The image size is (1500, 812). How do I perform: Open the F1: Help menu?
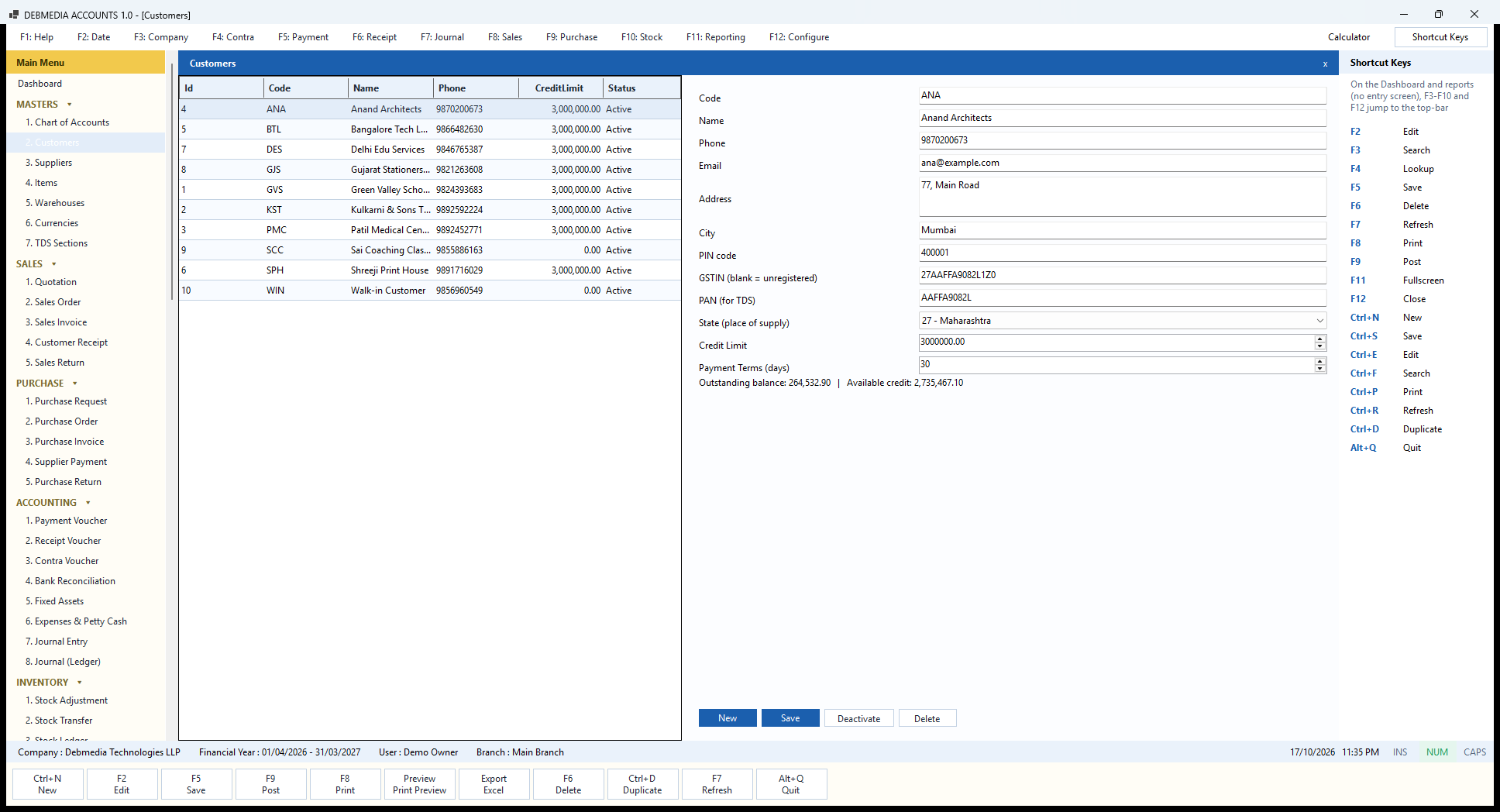click(36, 37)
